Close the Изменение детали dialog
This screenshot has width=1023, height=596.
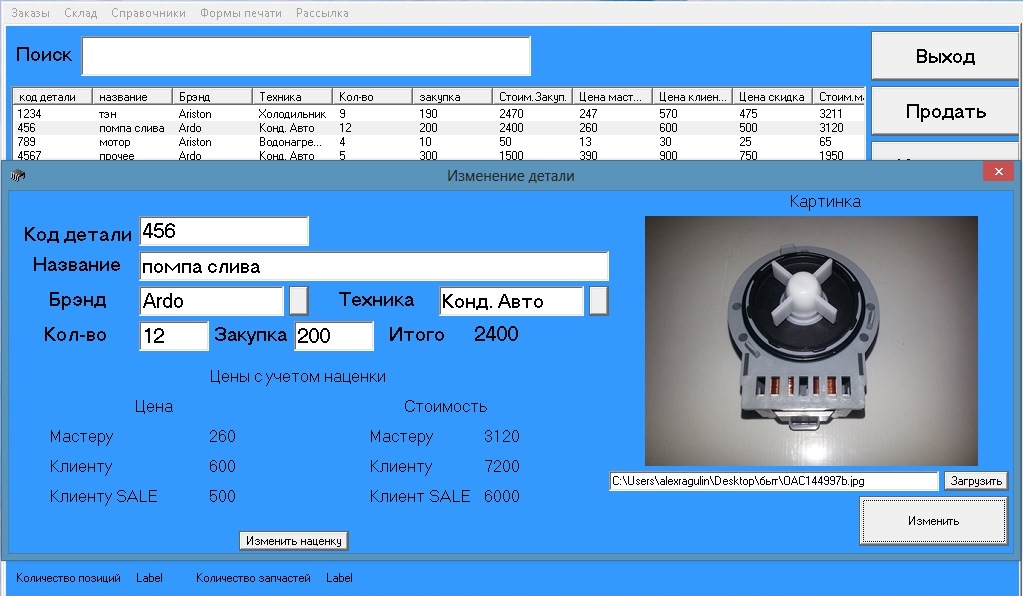click(997, 172)
